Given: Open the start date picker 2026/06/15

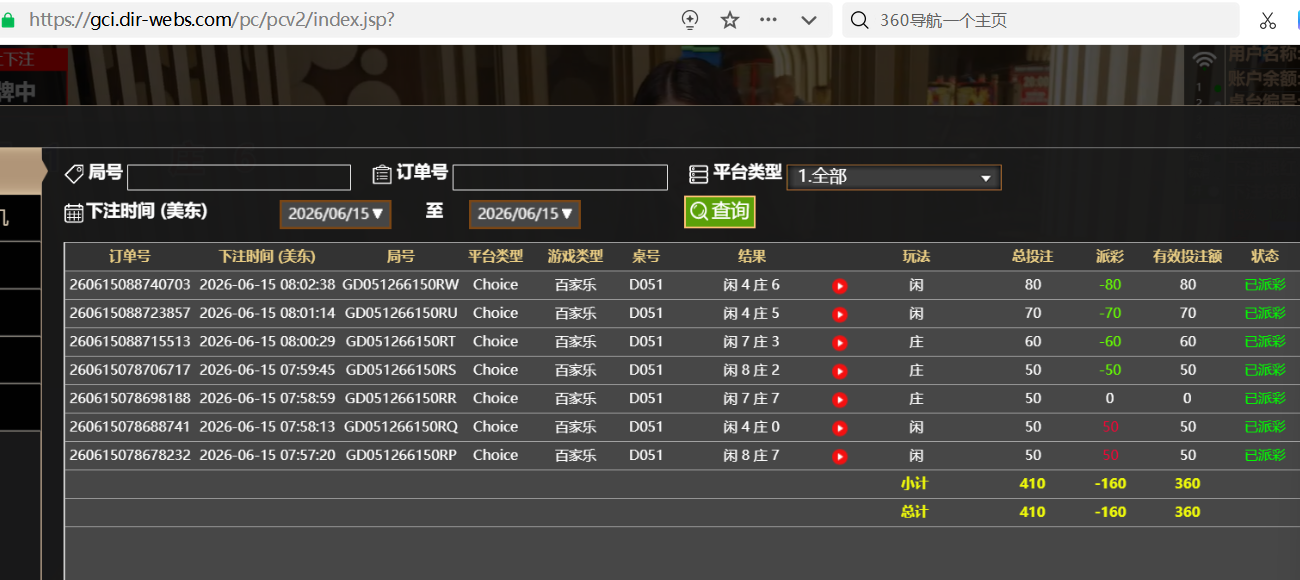Looking at the screenshot, I should tap(334, 214).
